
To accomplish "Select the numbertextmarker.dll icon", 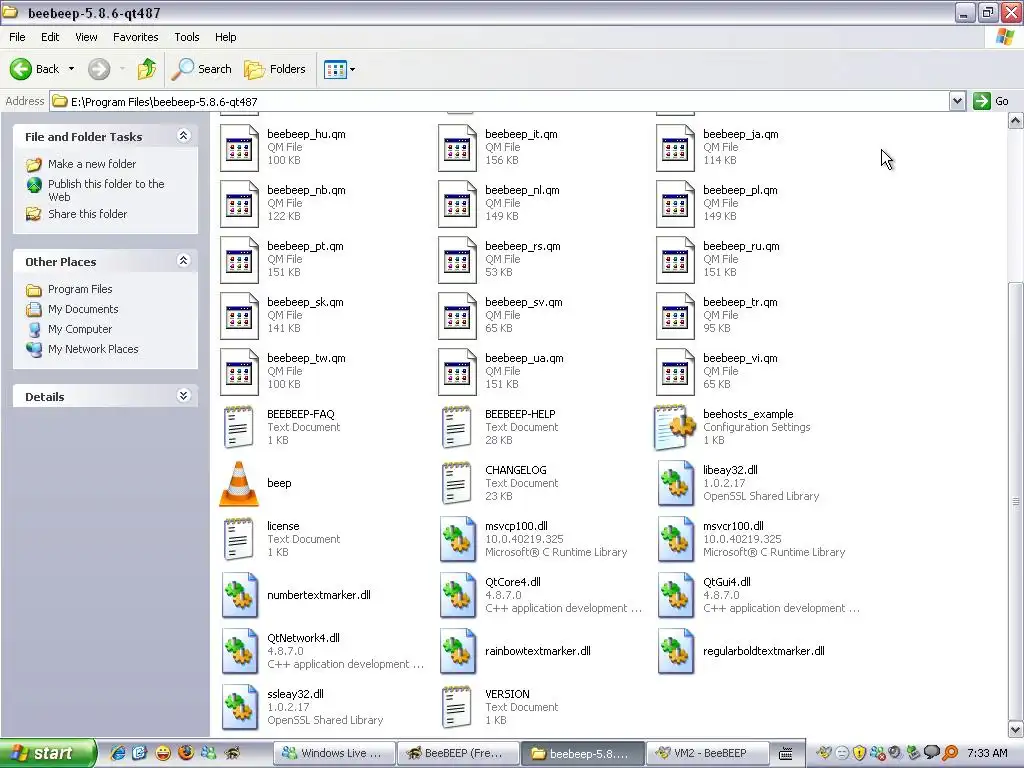I will coord(239,596).
